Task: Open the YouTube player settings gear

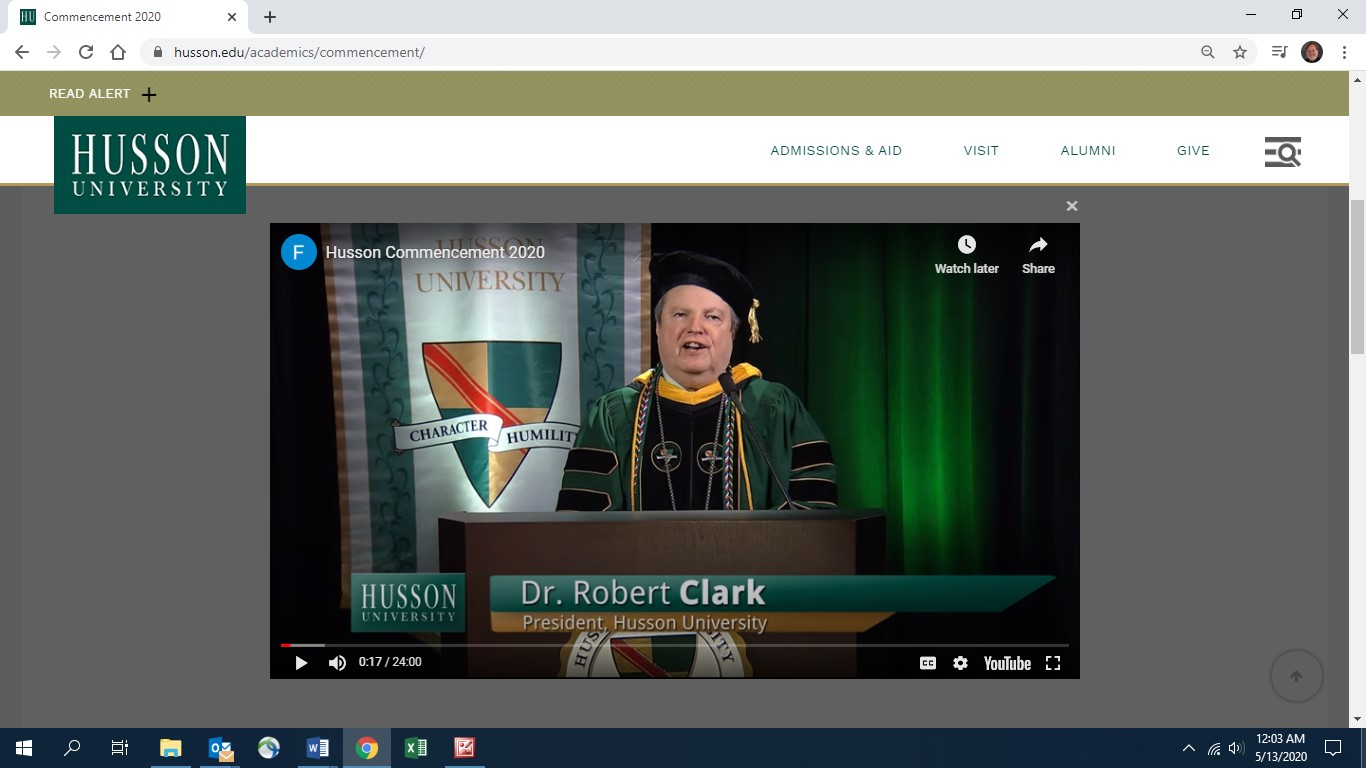Action: click(960, 663)
